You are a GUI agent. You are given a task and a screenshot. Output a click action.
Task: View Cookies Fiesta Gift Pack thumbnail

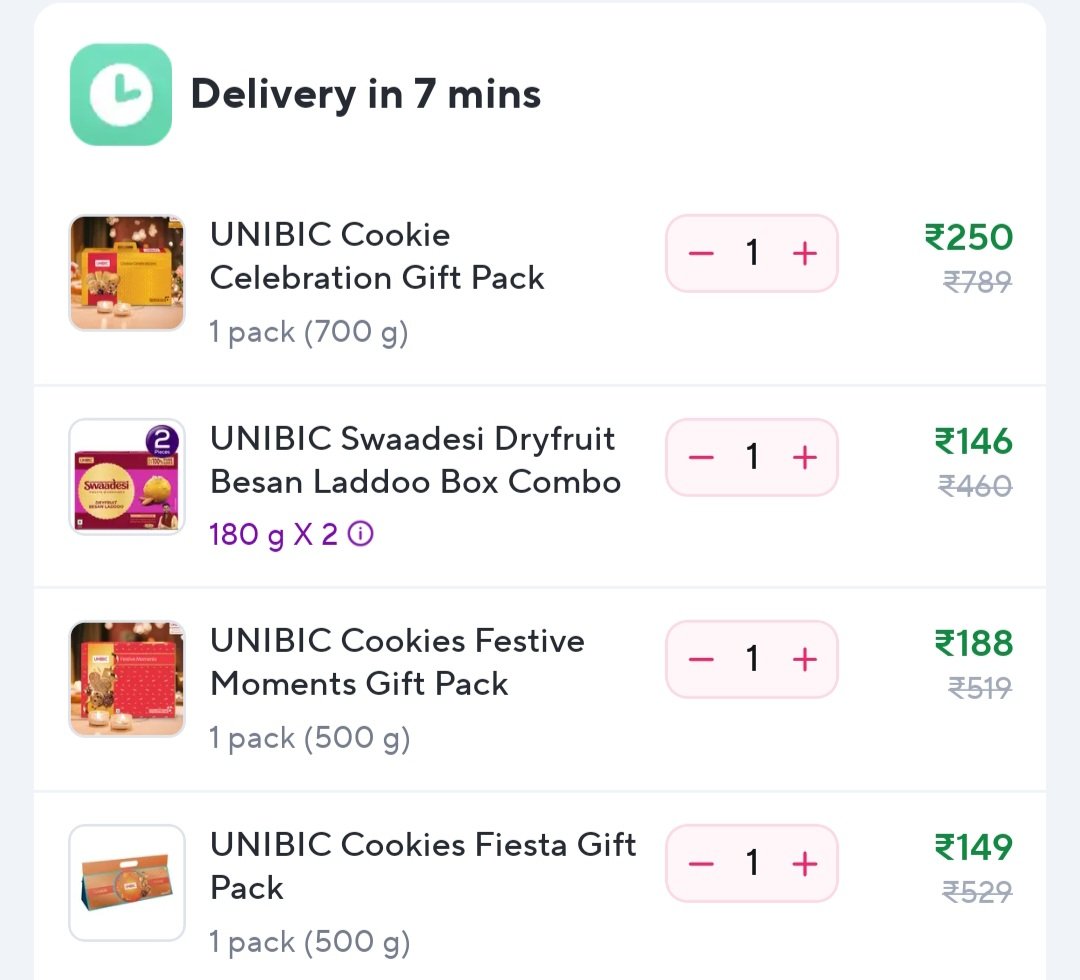click(127, 882)
